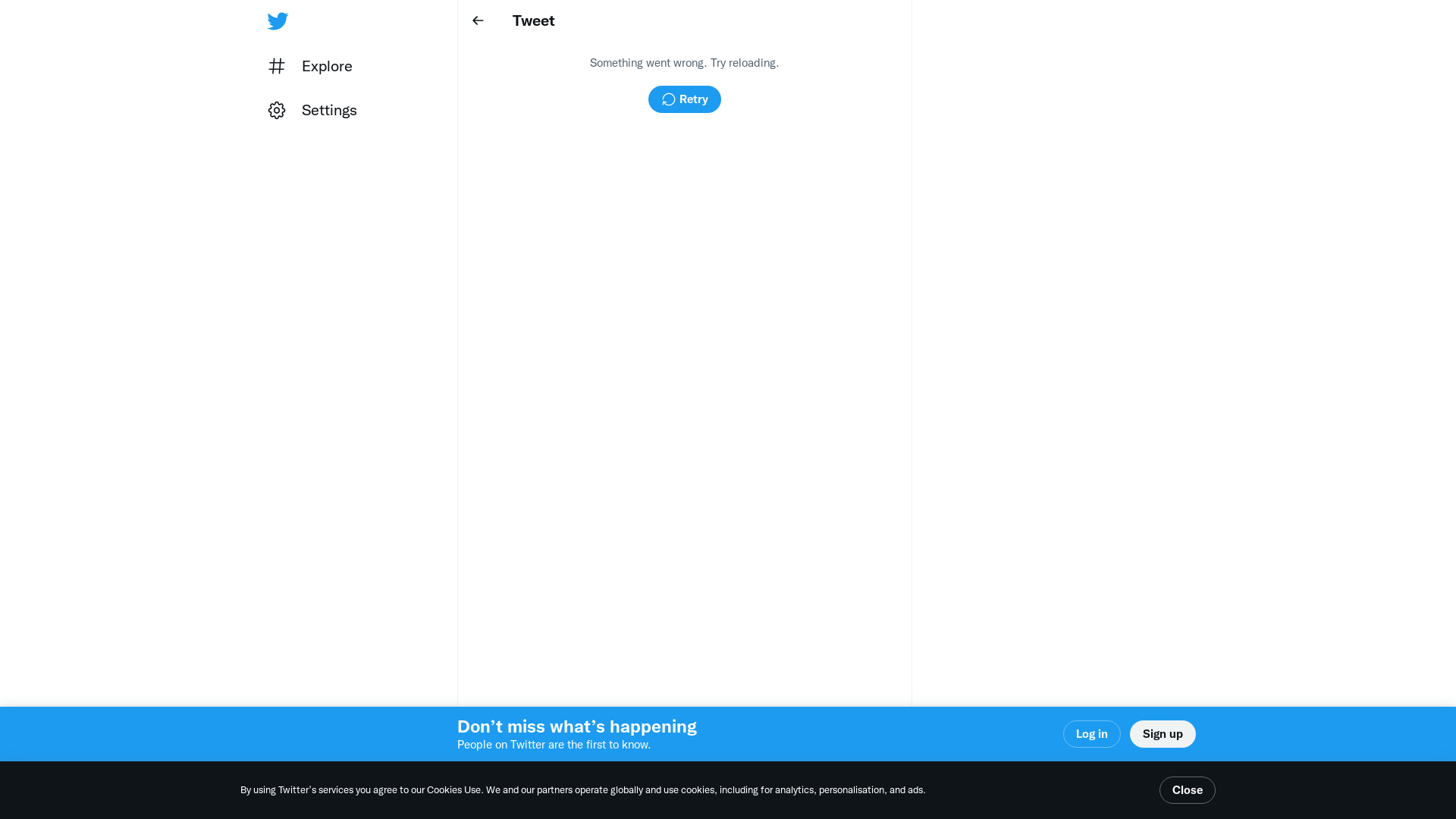Open the Explore menu item
Screen dimensions: 1456x819
click(x=327, y=66)
